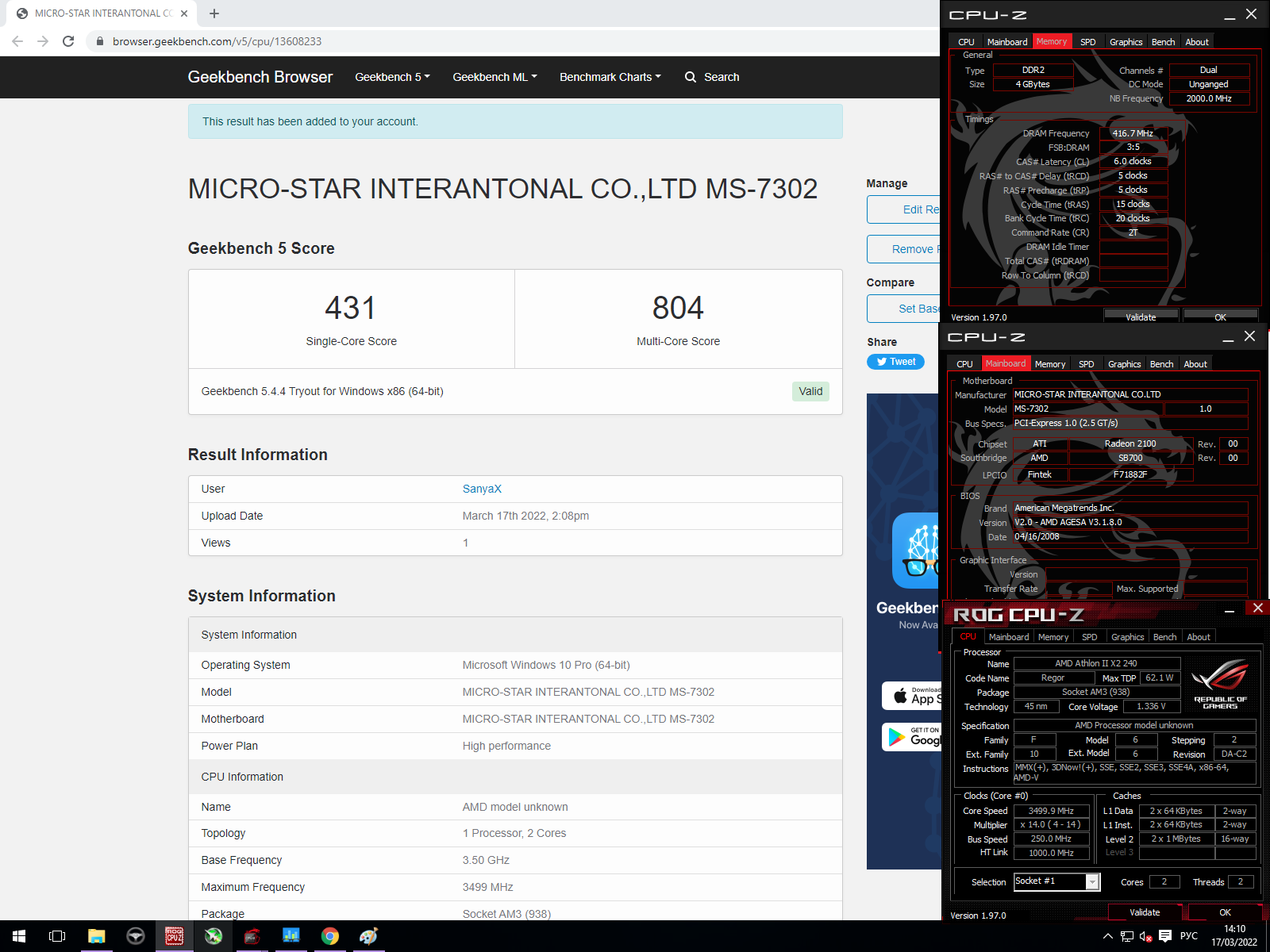
Task: Open Bench tab in ROG CPU-Z window
Action: [1165, 637]
